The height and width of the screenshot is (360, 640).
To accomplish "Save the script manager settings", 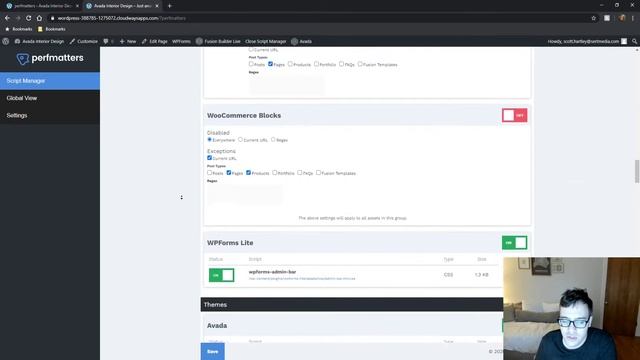I will [213, 351].
